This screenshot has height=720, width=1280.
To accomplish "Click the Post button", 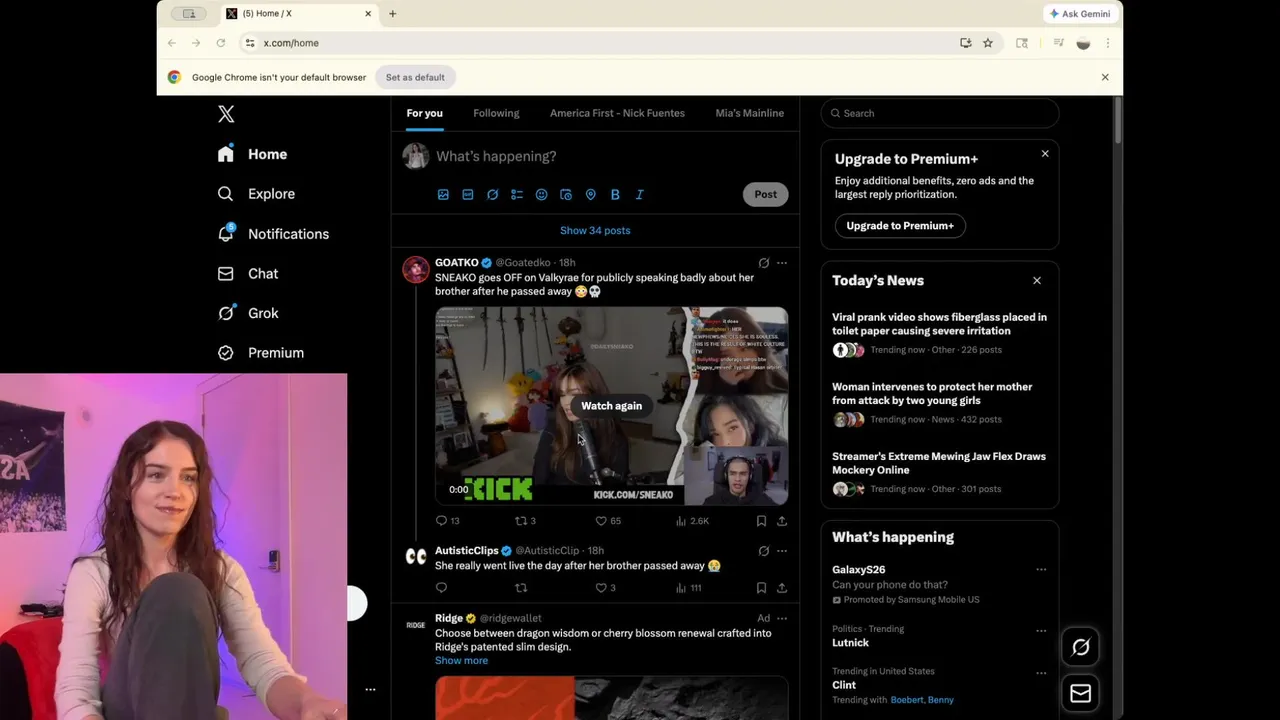I will (x=765, y=194).
